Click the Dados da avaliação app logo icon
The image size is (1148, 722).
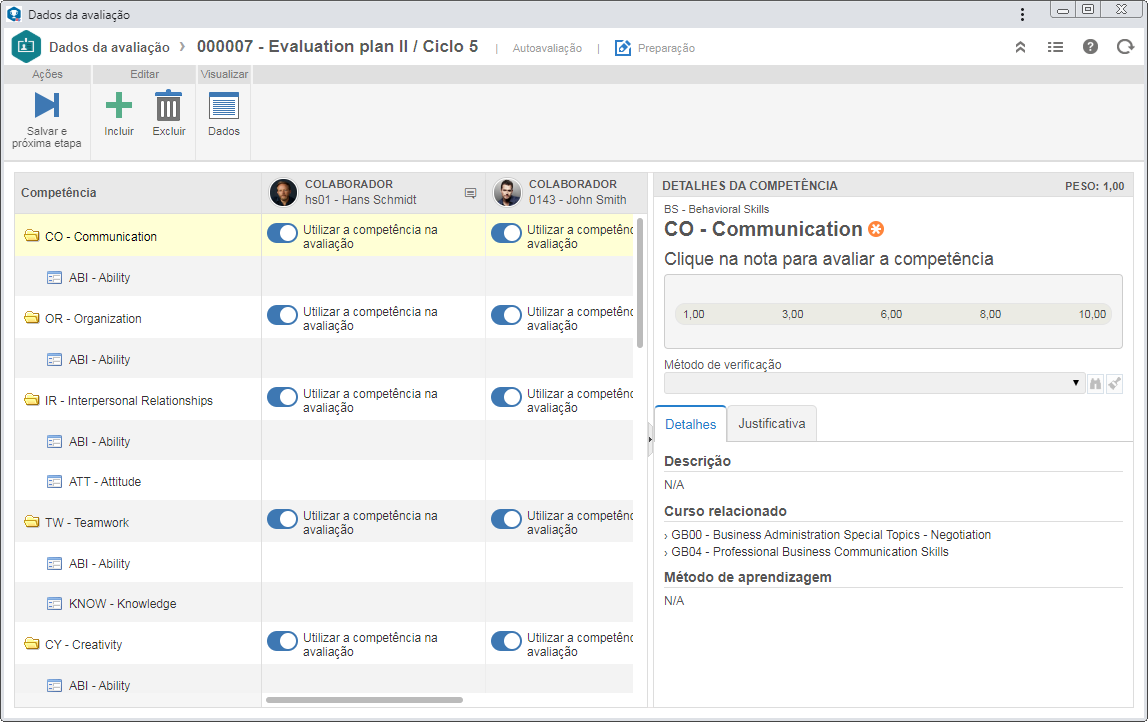click(x=26, y=47)
